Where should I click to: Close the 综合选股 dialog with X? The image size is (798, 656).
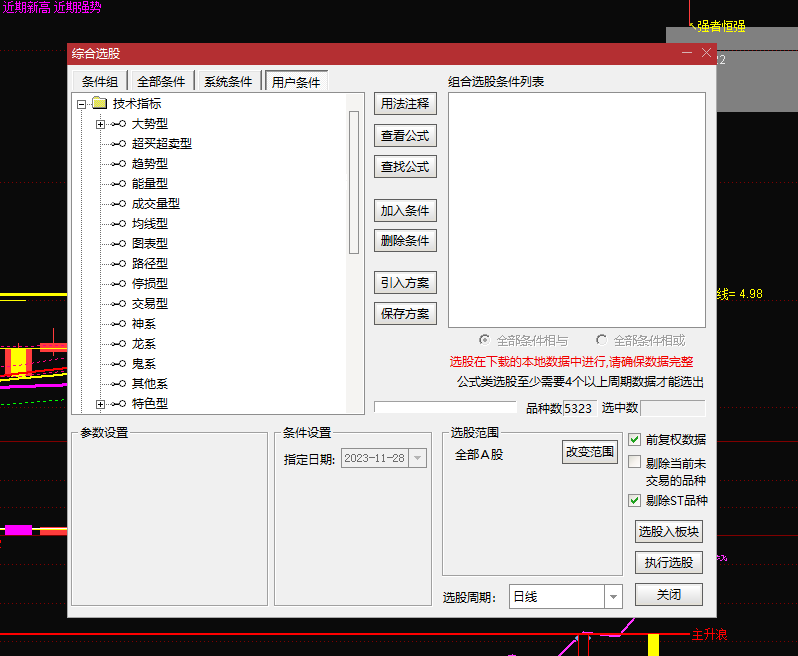pos(706,53)
